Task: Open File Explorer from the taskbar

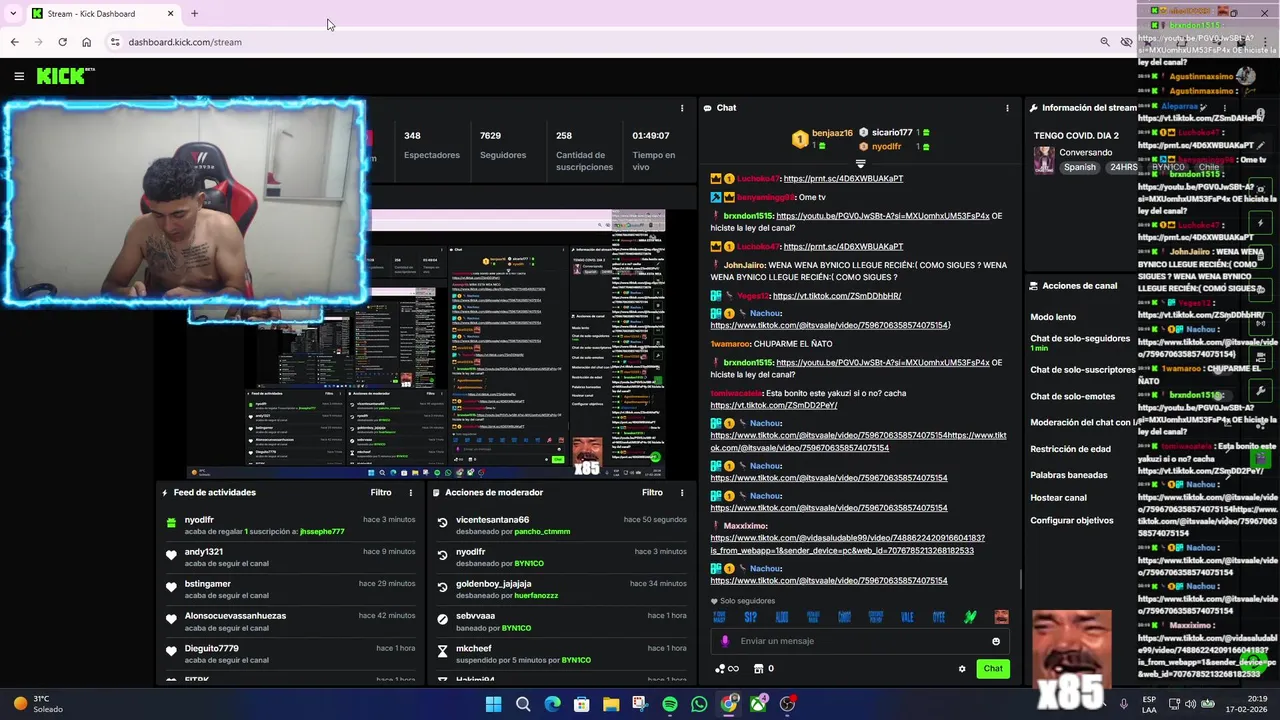Action: click(x=611, y=704)
